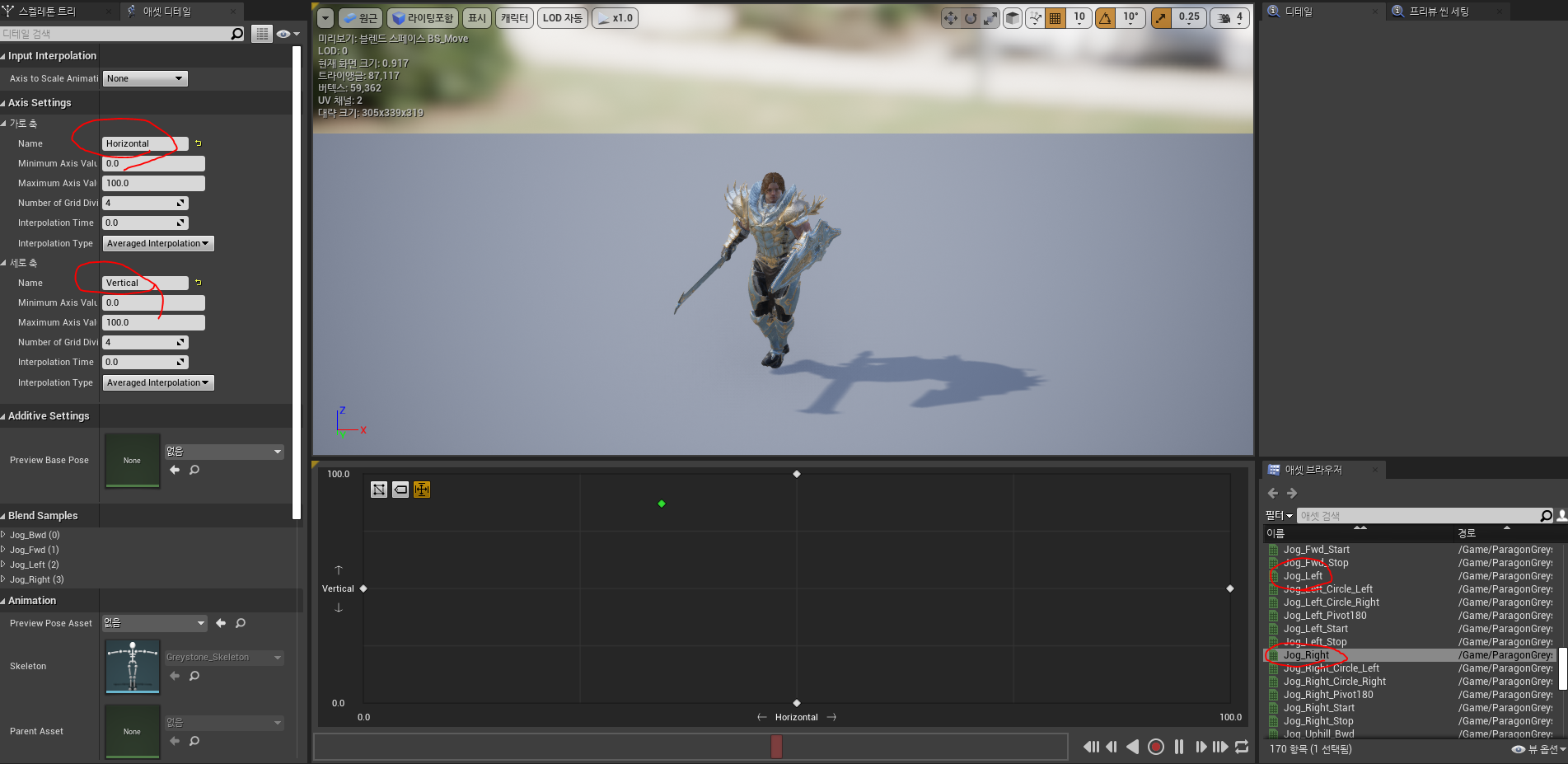Toggle sample labels in blend space grid
This screenshot has height=764, width=1568.
tap(400, 490)
